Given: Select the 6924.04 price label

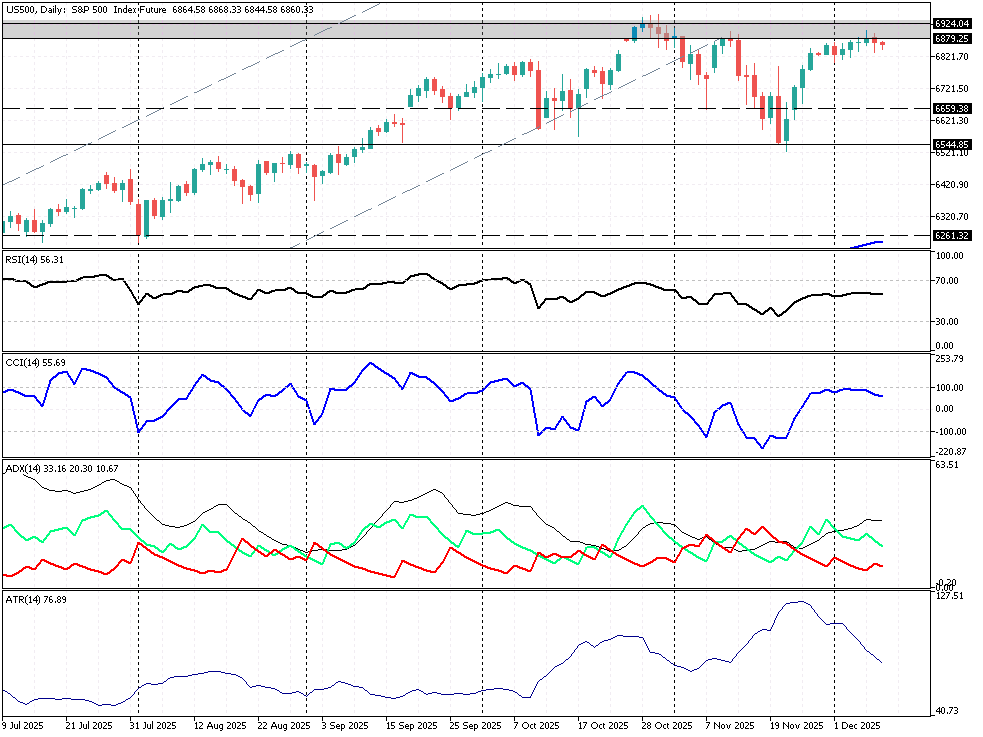Looking at the screenshot, I should coord(951,22).
